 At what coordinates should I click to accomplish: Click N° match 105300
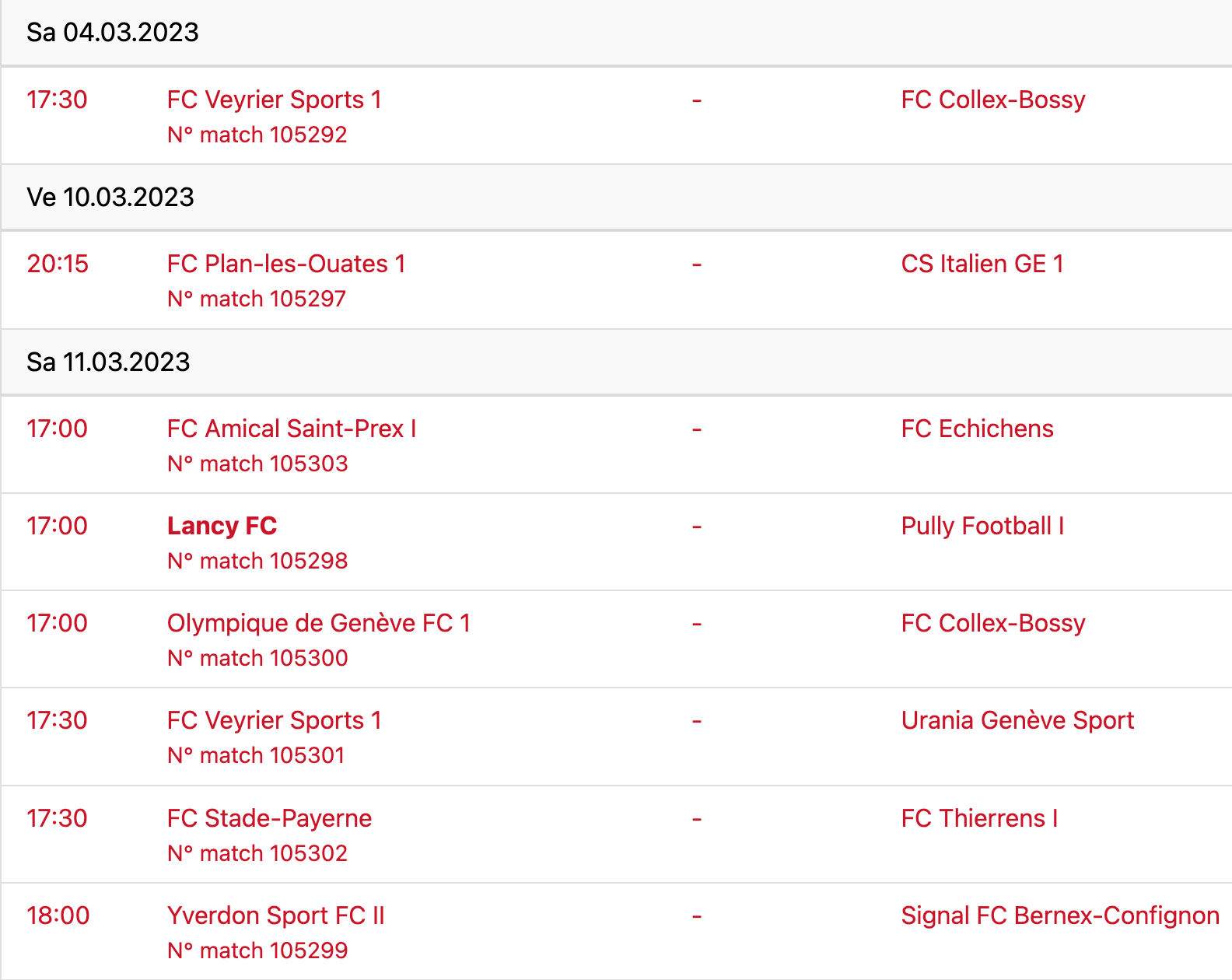257,658
